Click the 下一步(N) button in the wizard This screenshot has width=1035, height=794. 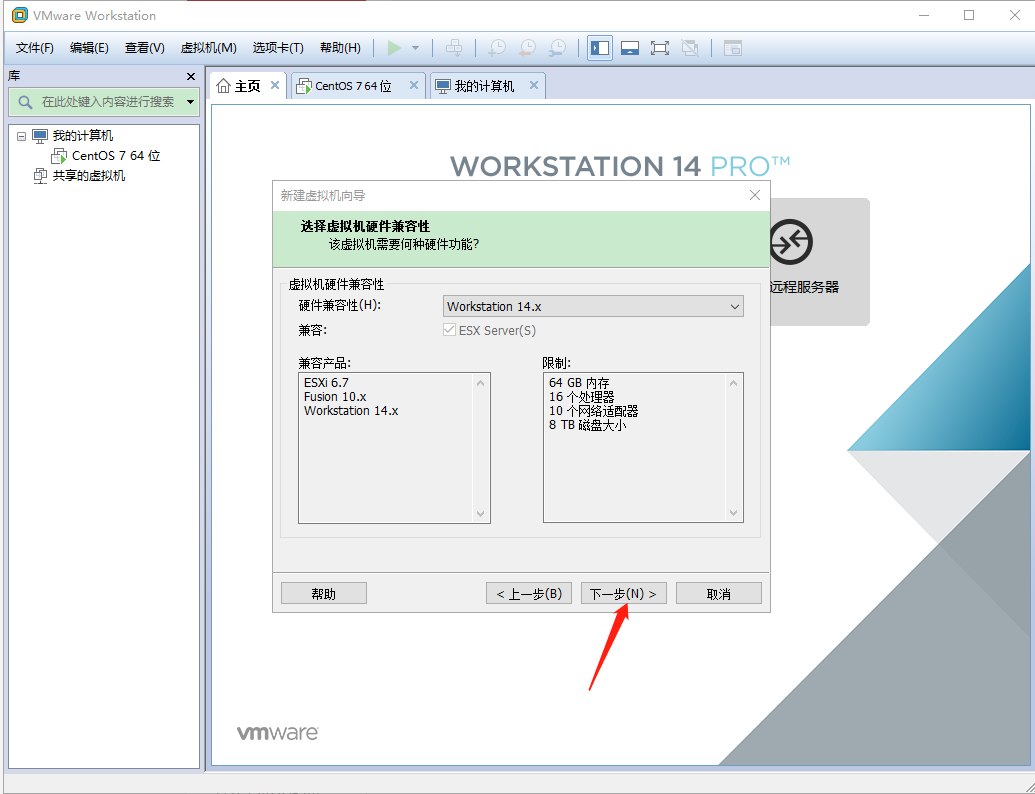point(623,592)
